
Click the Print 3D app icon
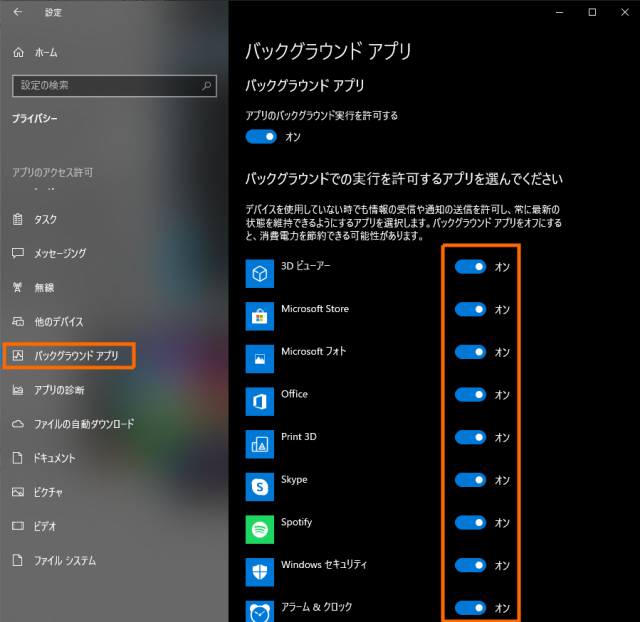[x=259, y=444]
